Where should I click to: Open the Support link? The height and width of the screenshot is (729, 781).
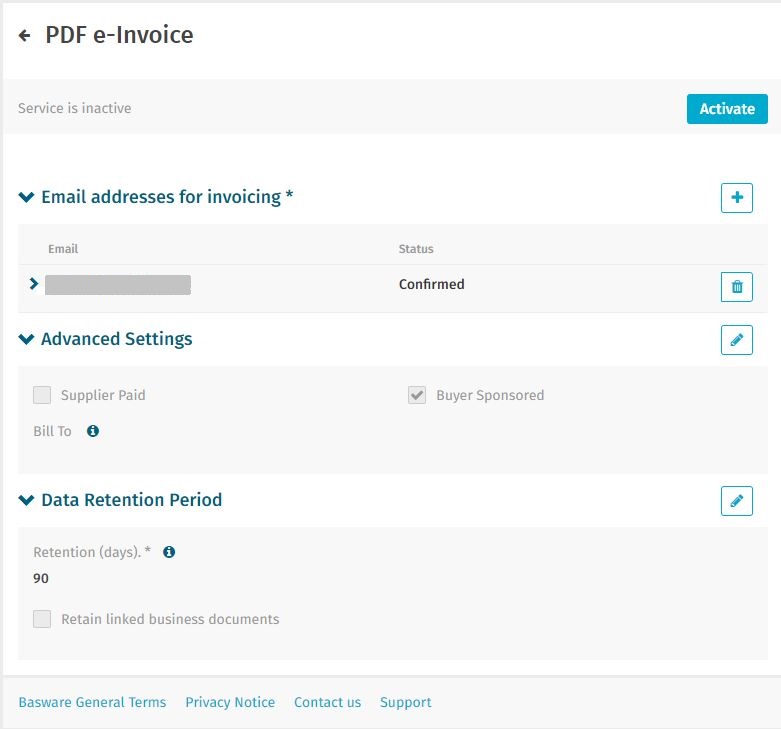[405, 702]
